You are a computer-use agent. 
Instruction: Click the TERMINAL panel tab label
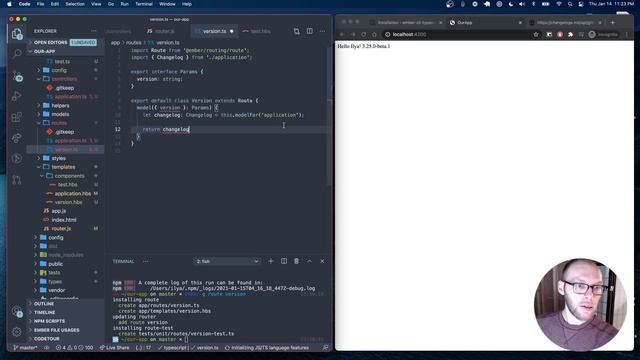coord(123,261)
